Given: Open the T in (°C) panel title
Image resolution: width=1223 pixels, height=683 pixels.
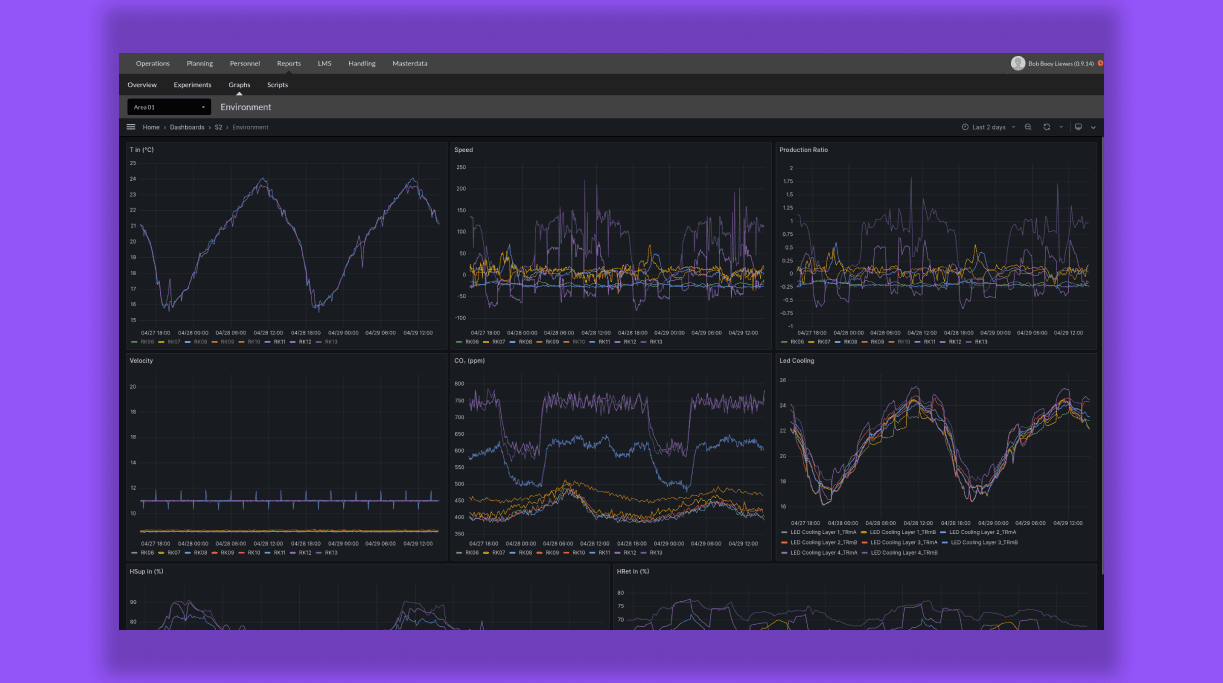Looking at the screenshot, I should (141, 150).
